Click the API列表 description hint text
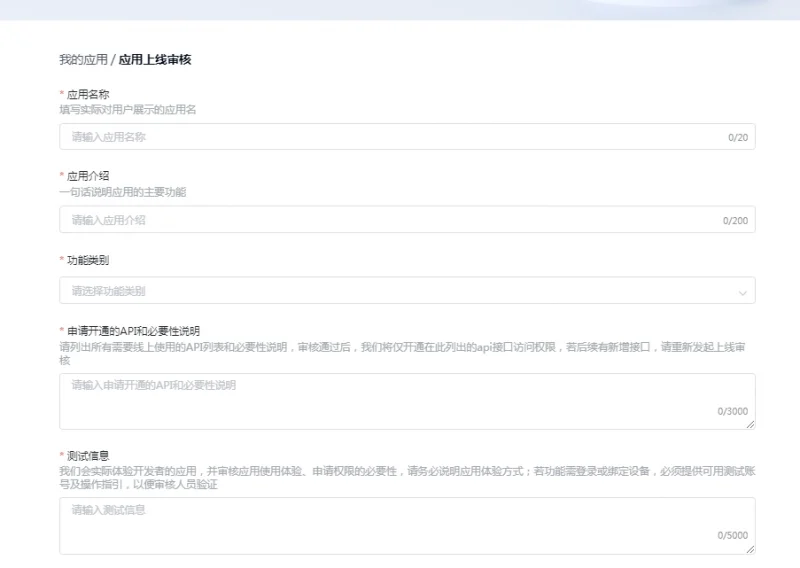 coord(403,354)
